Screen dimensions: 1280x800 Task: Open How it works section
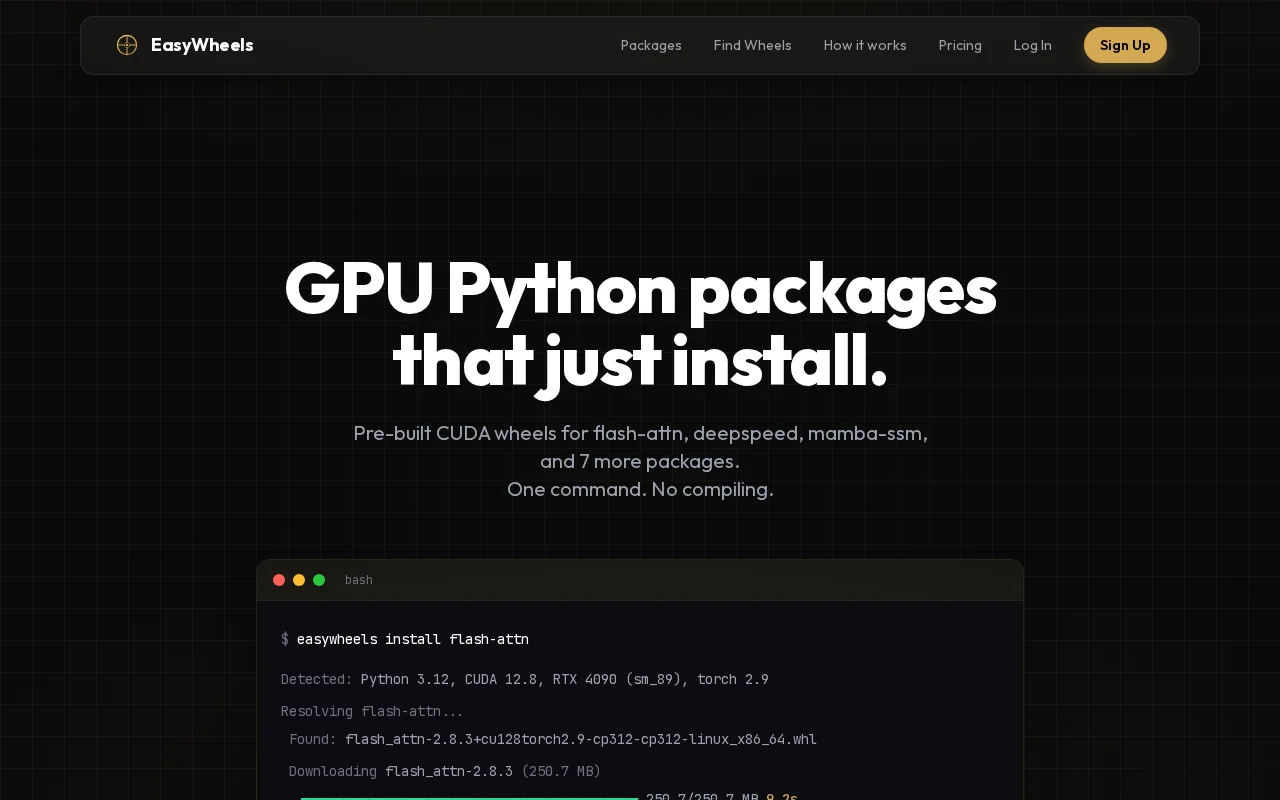tap(865, 45)
